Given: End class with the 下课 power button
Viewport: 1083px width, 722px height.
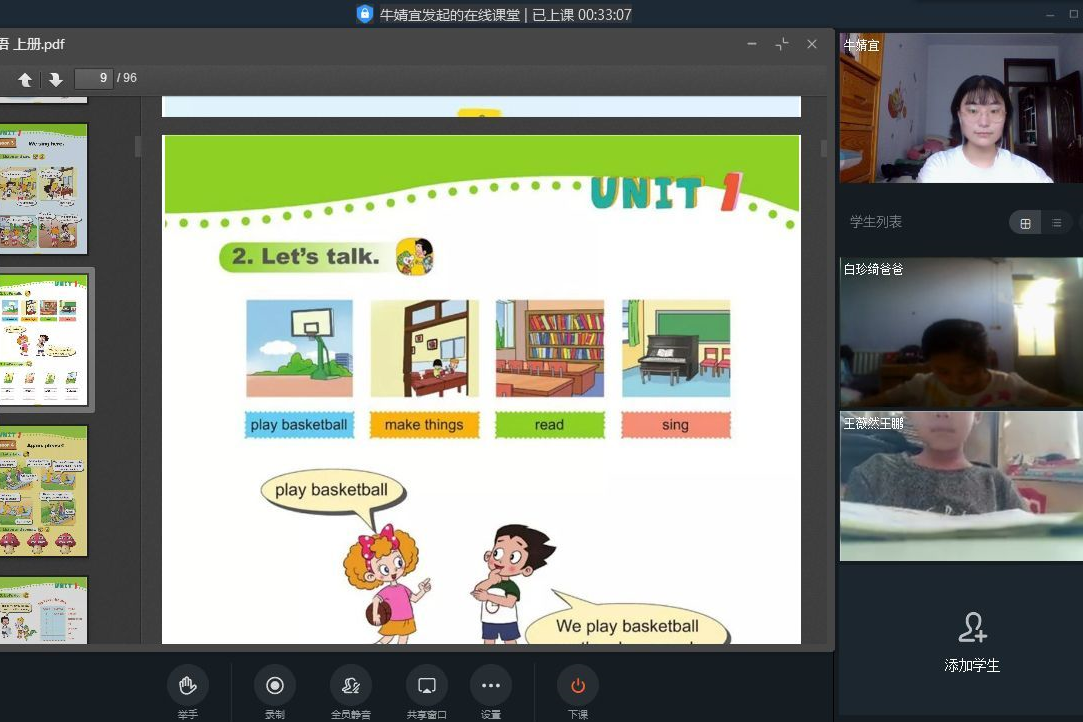Looking at the screenshot, I should (x=578, y=685).
